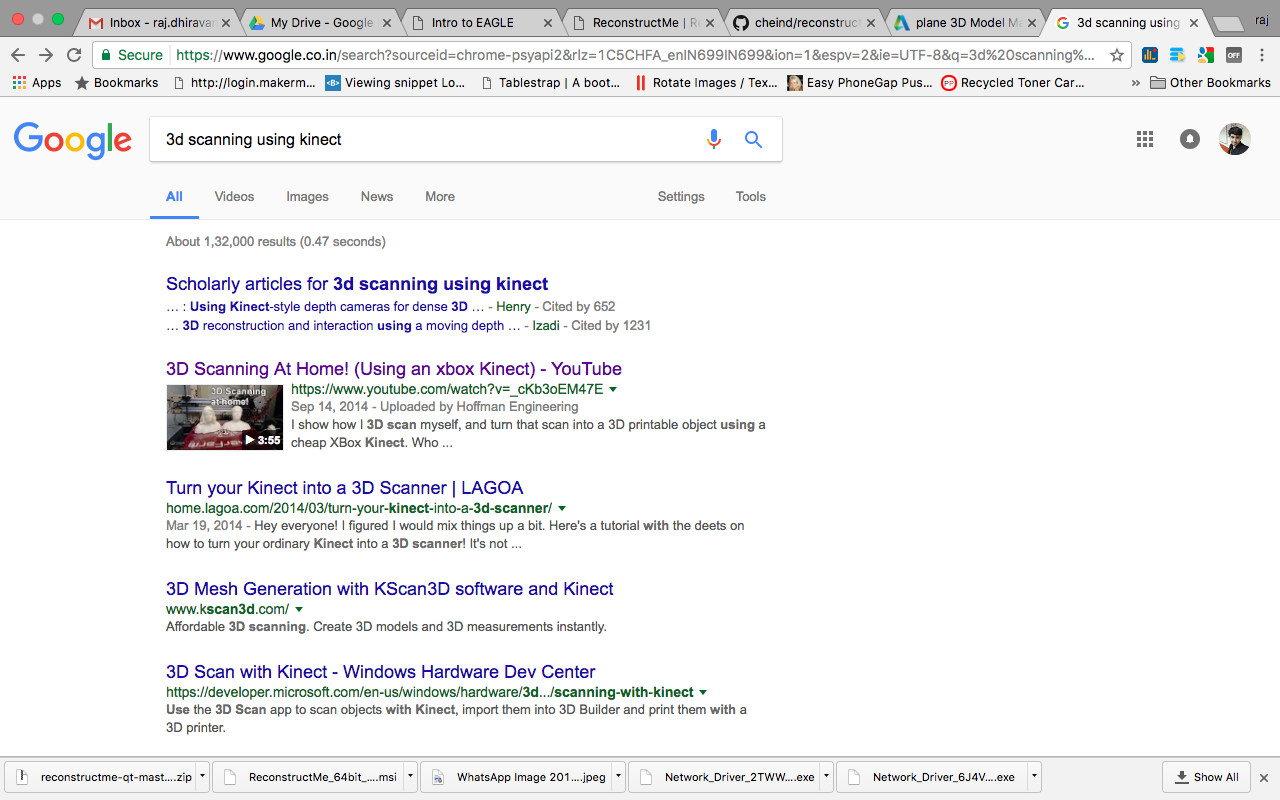The image size is (1280, 800).
Task: Click Show All downloads button
Action: [x=1206, y=777]
